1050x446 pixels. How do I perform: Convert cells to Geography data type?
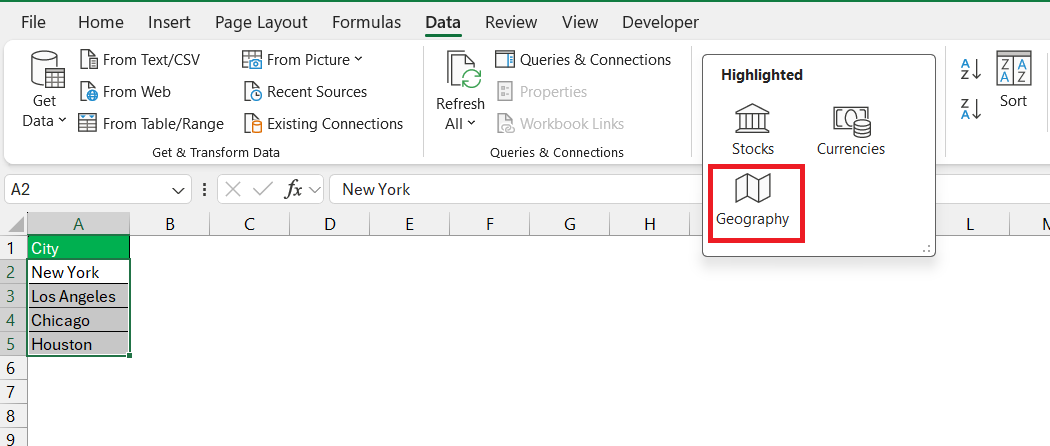pyautogui.click(x=753, y=200)
